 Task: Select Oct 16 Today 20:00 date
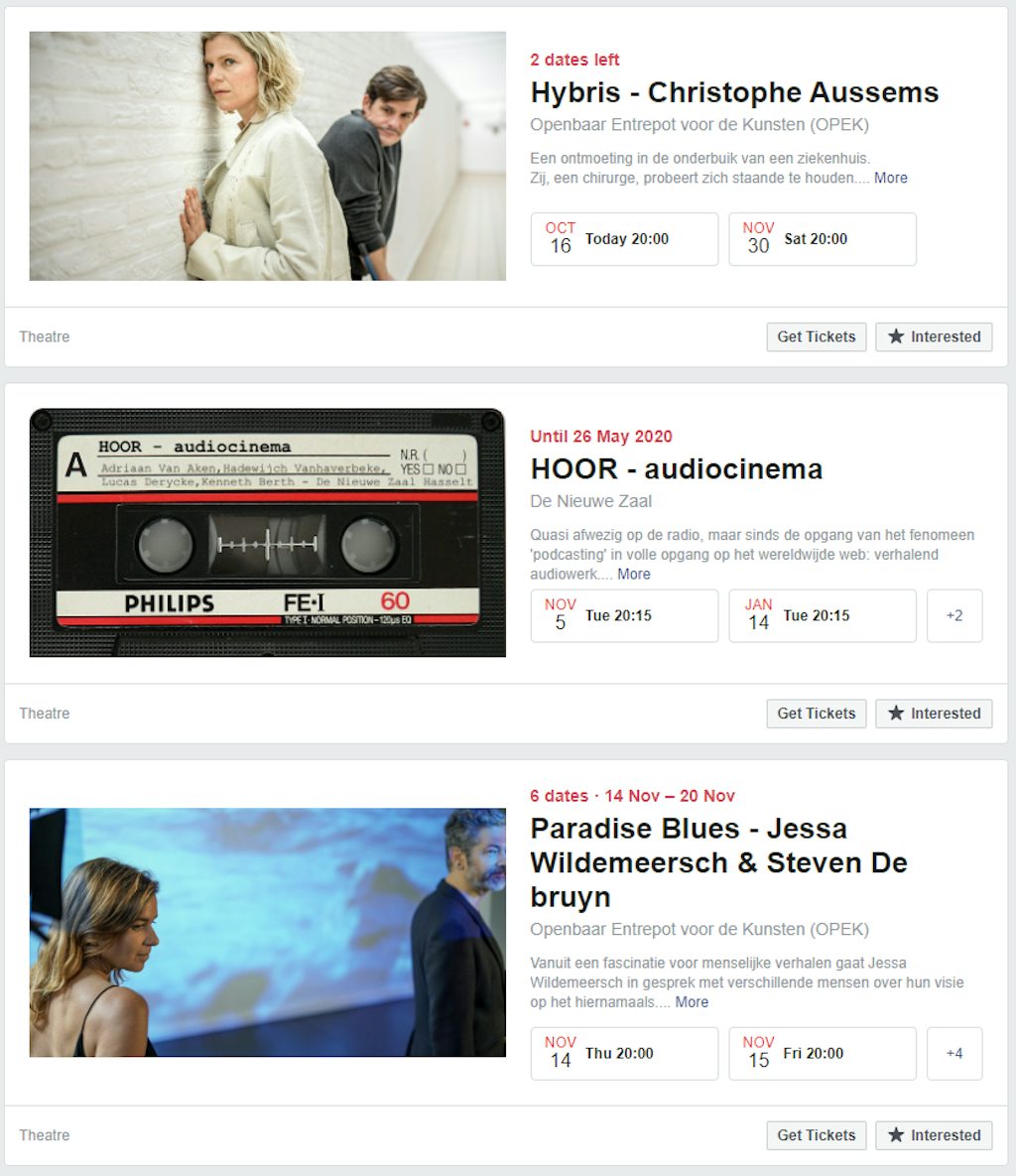tap(624, 239)
